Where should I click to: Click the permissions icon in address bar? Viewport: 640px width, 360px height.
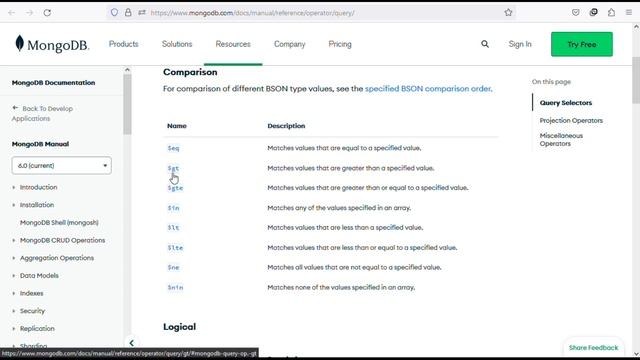click(142, 13)
